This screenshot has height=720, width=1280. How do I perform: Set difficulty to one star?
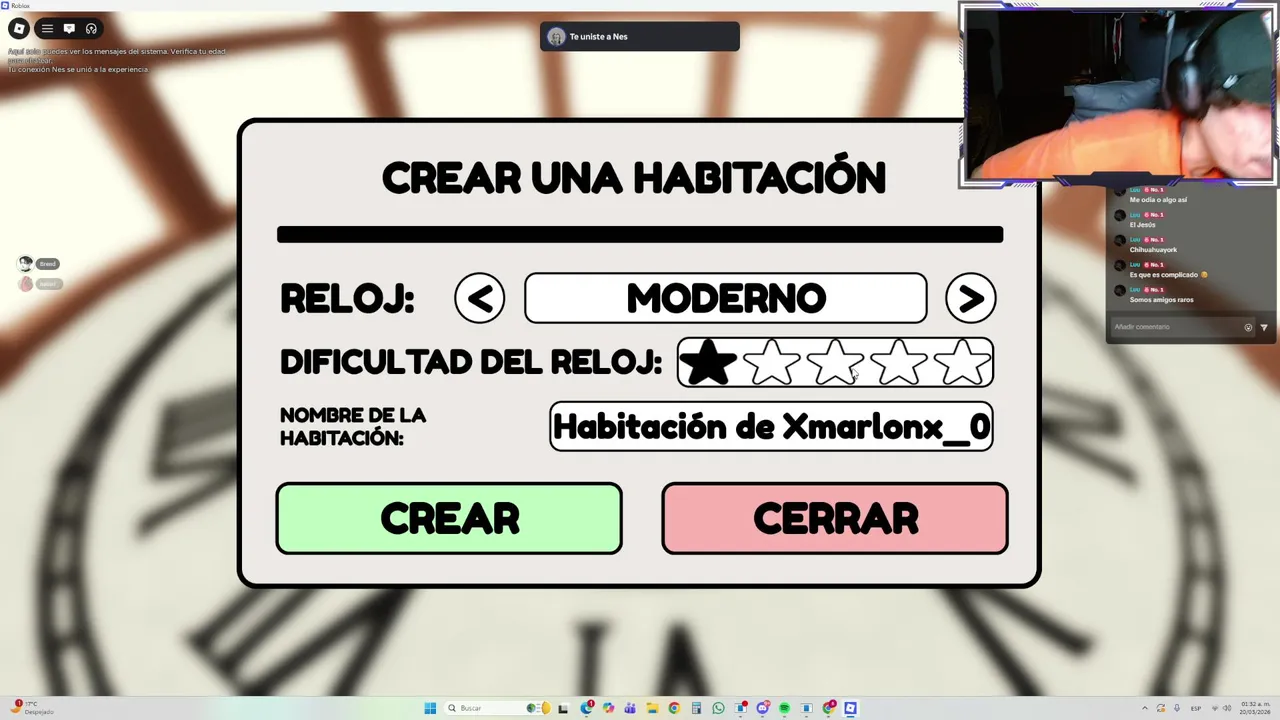point(708,362)
